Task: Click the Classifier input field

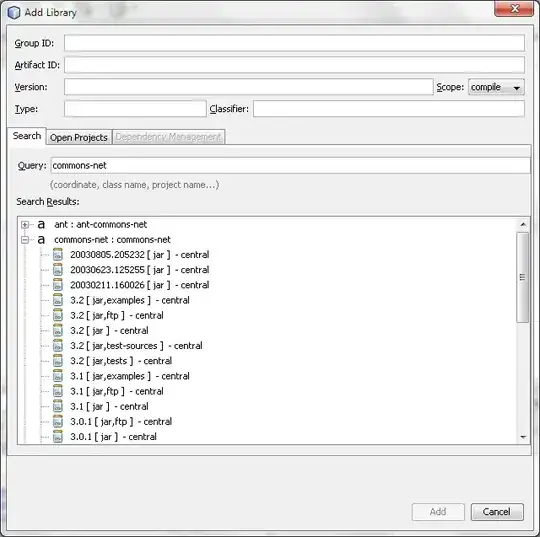Action: point(389,109)
